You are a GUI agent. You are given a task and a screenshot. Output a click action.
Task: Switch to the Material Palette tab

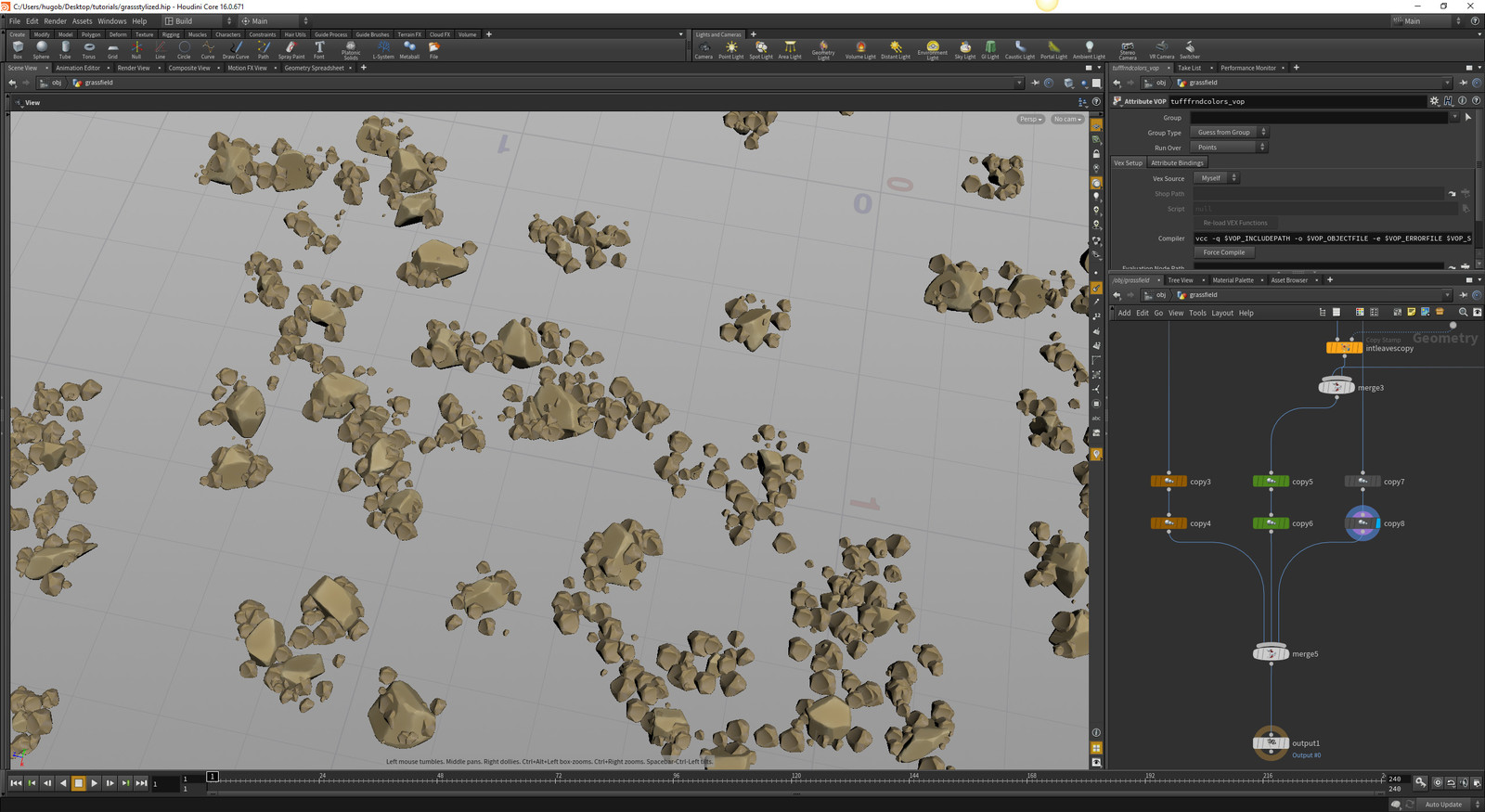[x=1233, y=280]
